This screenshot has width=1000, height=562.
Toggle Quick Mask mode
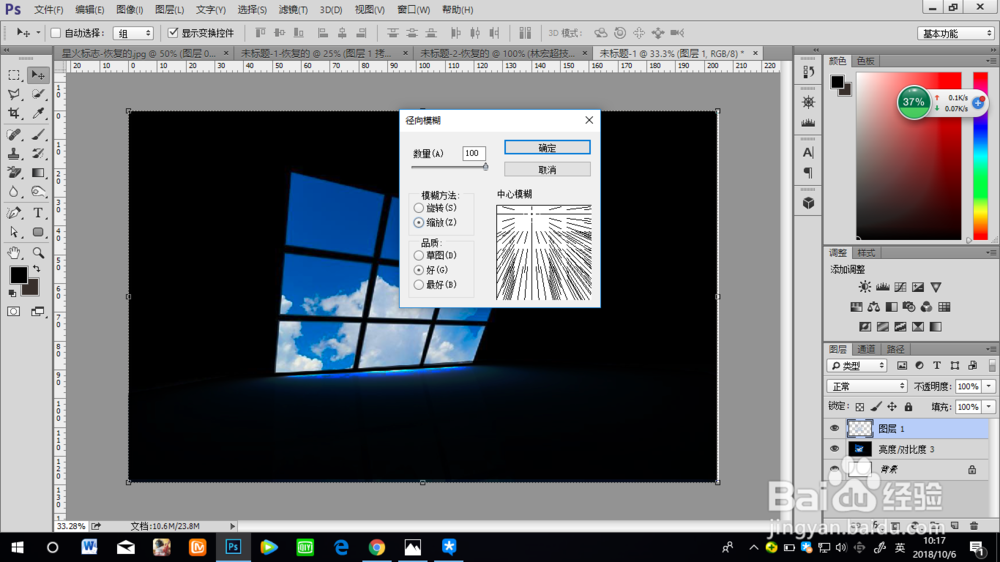(x=13, y=311)
